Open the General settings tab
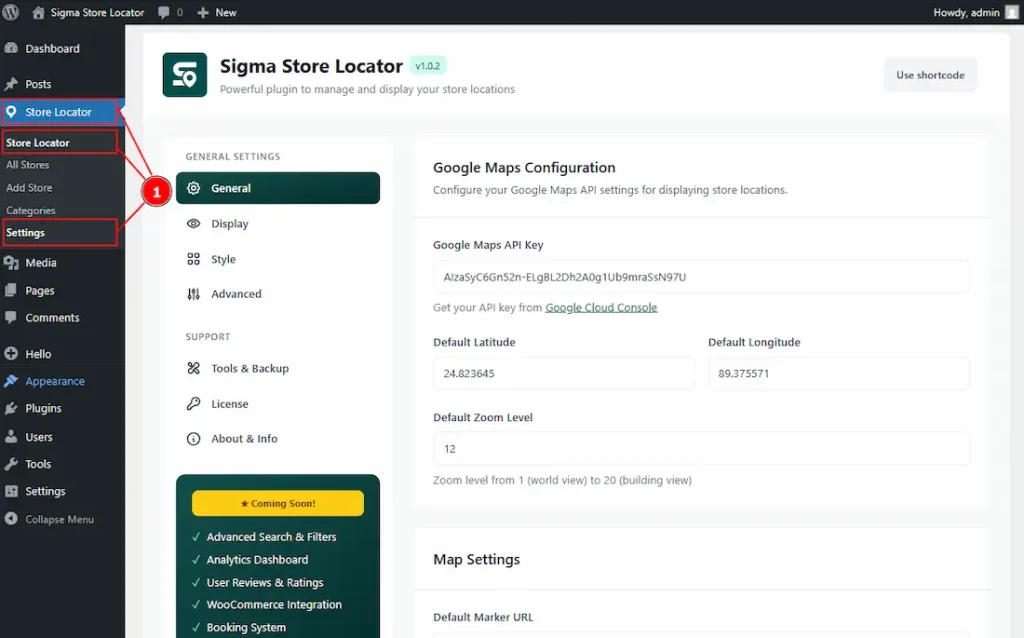 click(278, 188)
